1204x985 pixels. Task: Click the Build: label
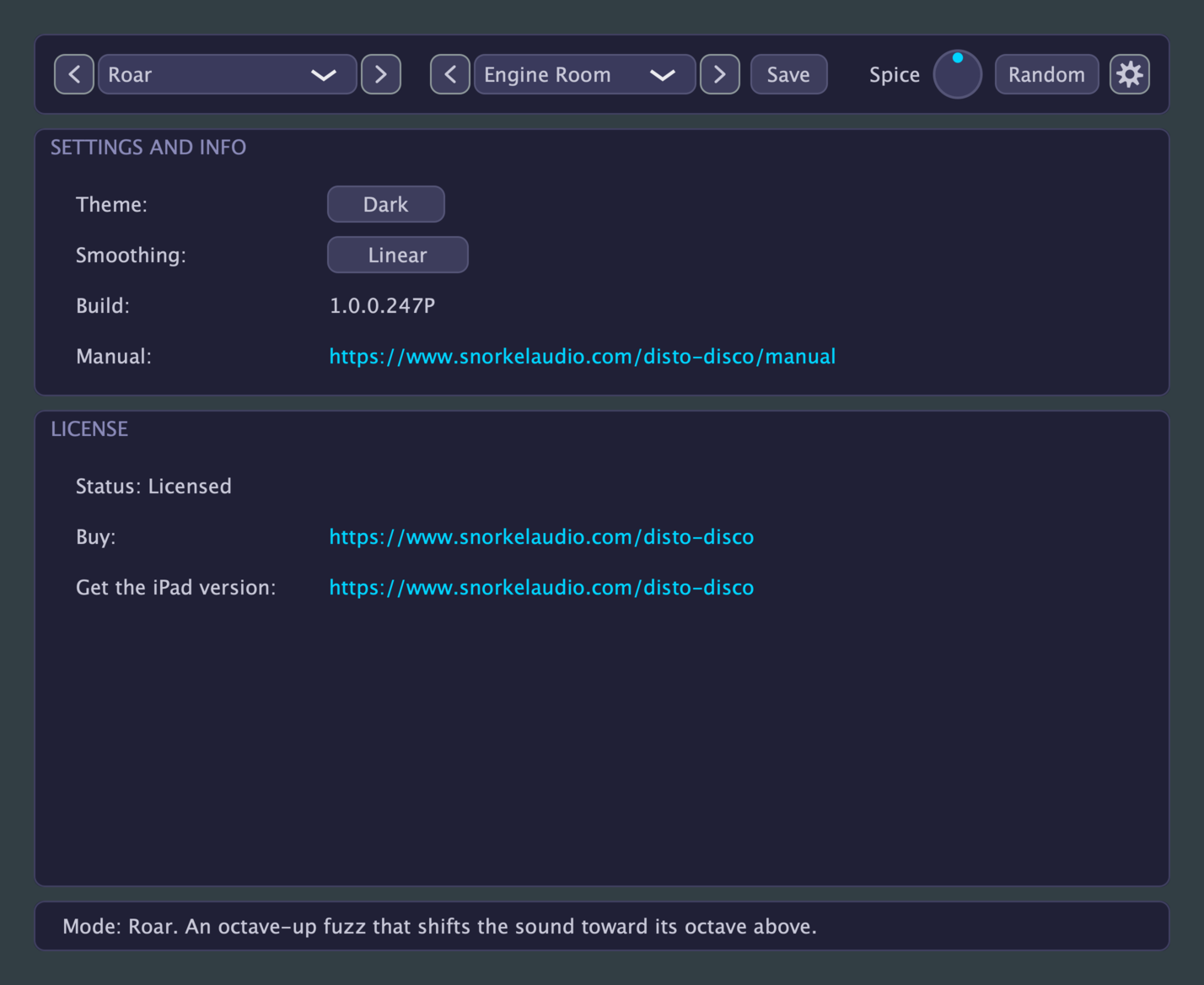103,306
